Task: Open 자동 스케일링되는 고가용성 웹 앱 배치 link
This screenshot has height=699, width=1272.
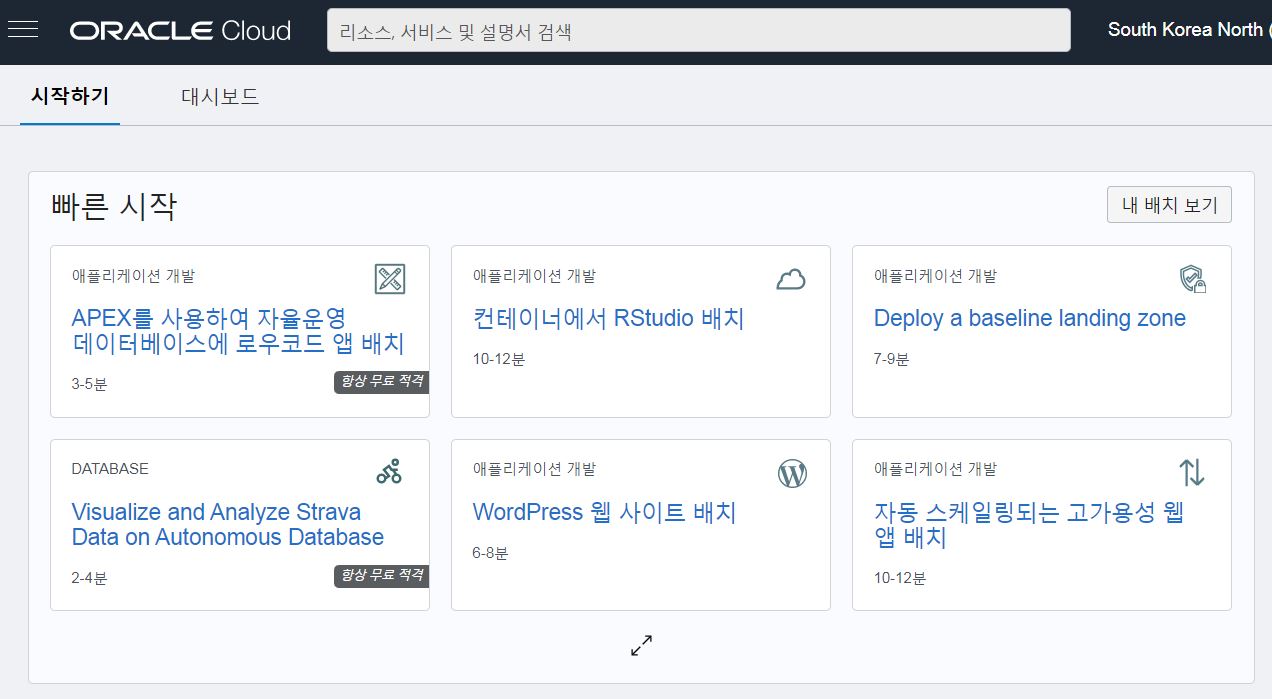Action: tap(1028, 525)
